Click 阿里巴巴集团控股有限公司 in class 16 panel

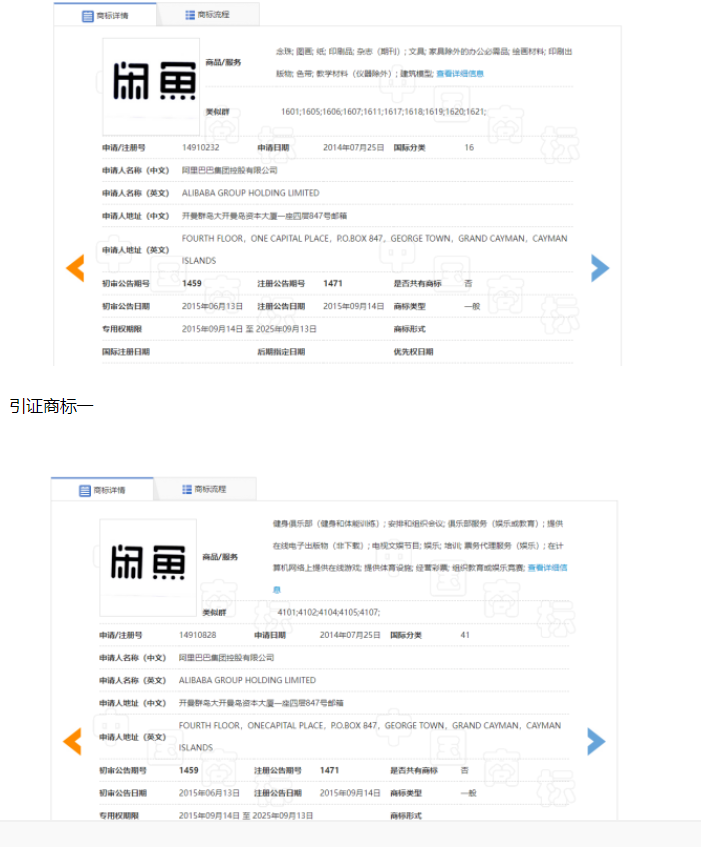[230, 170]
